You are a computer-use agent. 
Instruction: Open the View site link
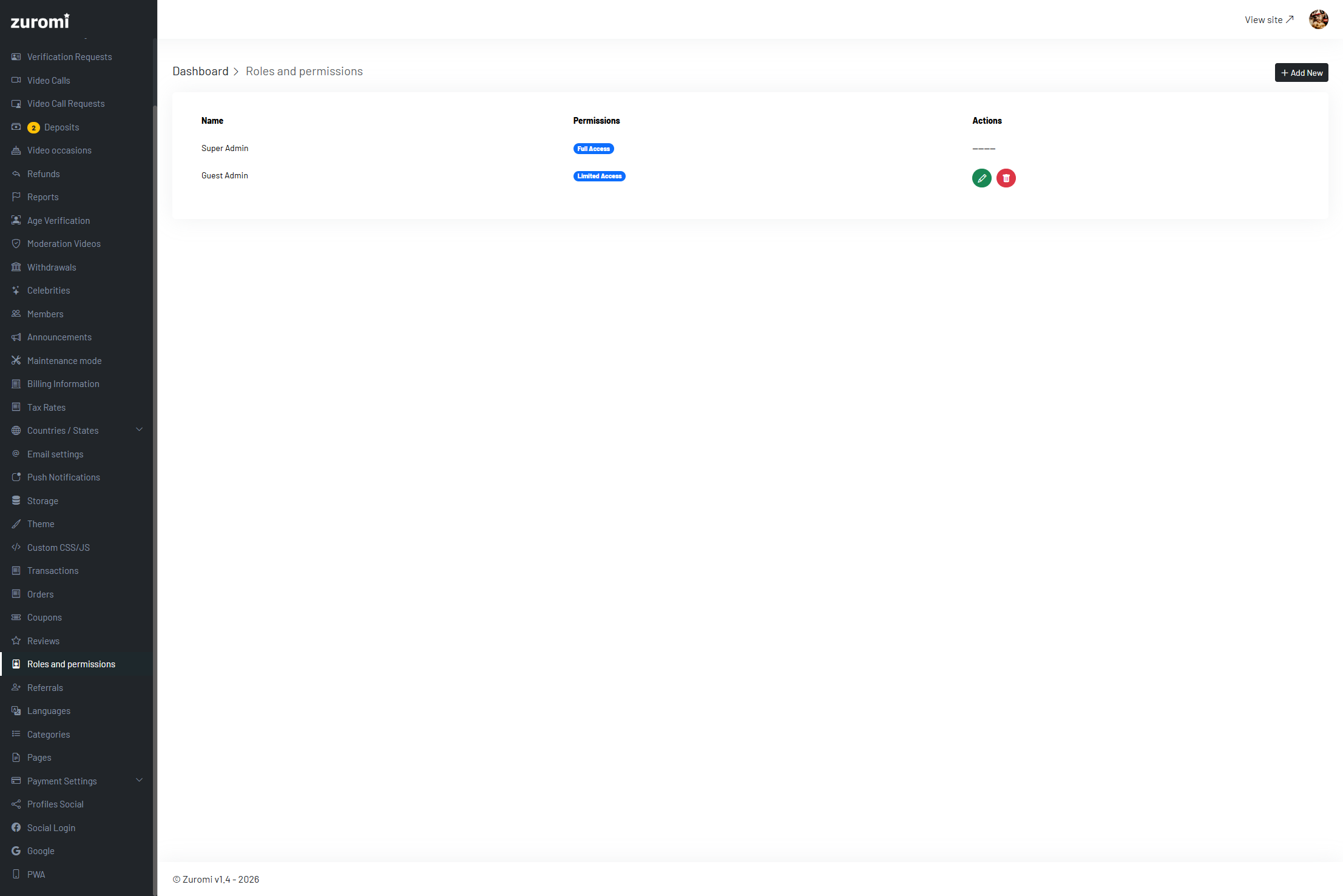coord(1269,20)
